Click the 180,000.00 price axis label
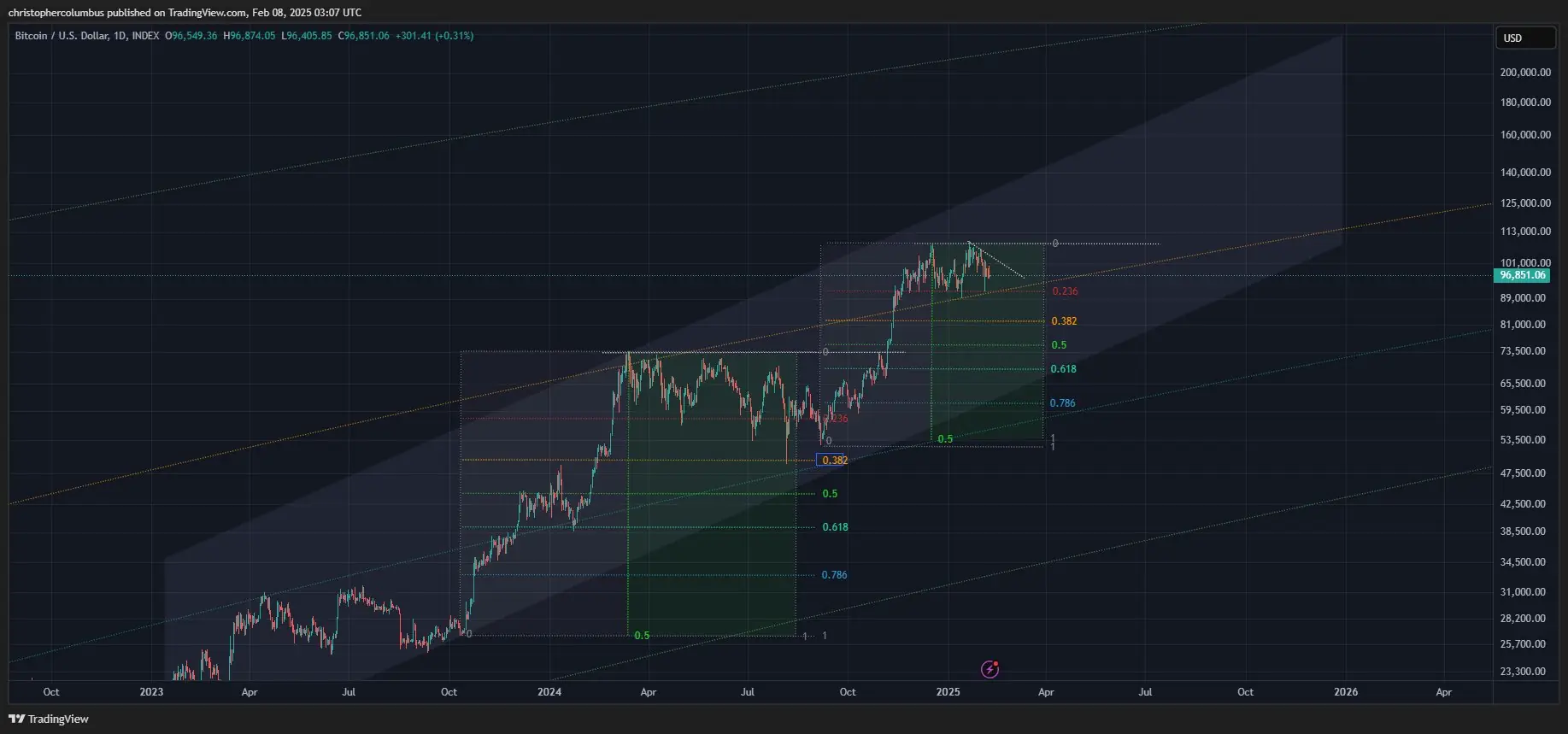The image size is (1568, 734). 1525,103
